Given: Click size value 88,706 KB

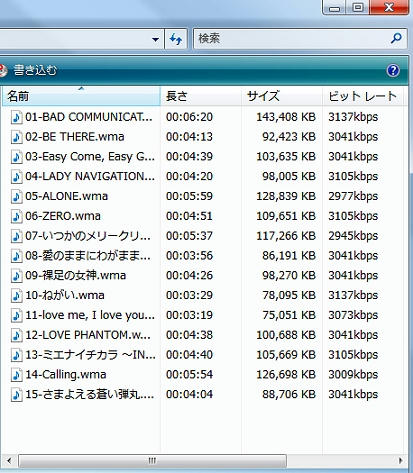Looking at the screenshot, I should click(289, 394).
